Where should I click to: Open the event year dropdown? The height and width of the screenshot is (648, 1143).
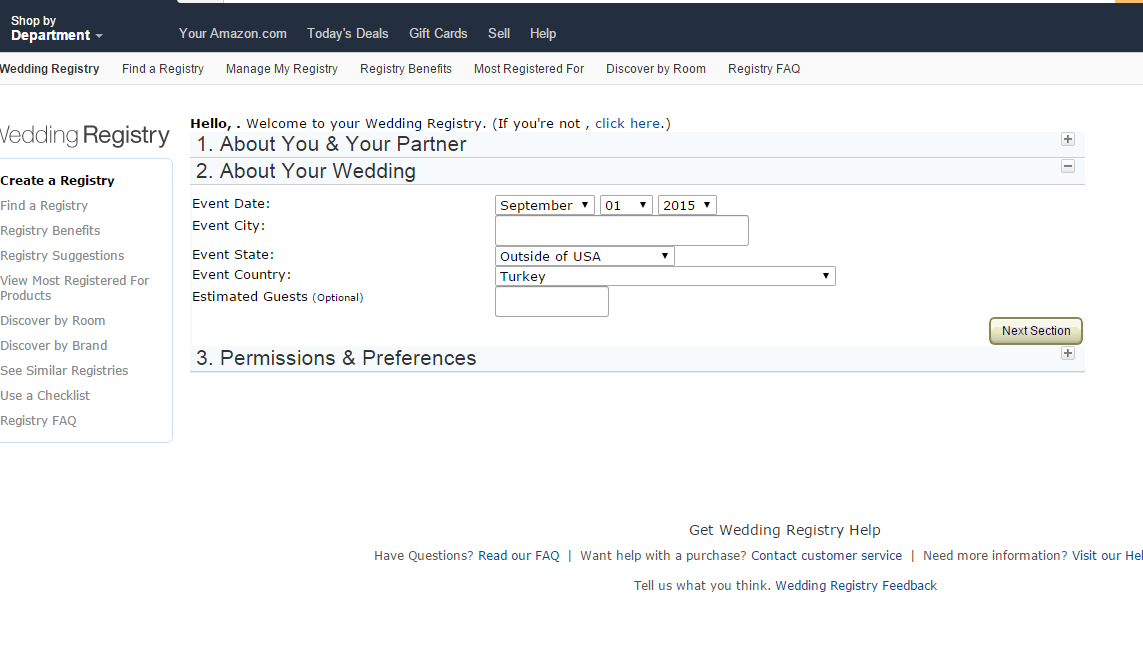click(x=687, y=206)
